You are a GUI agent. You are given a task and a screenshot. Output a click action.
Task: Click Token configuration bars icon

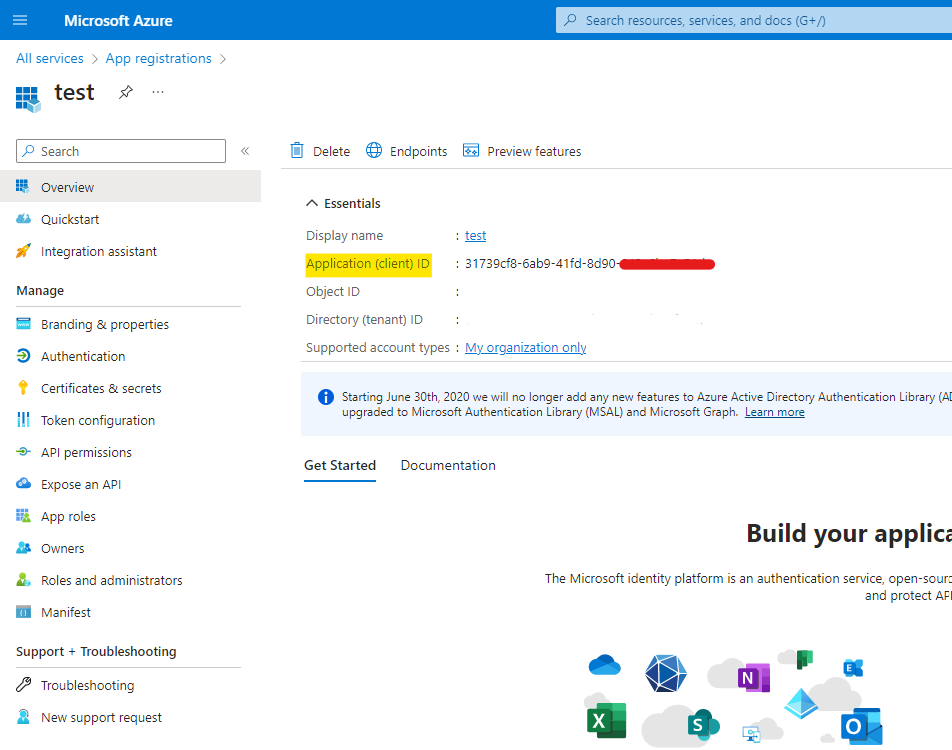(23, 420)
